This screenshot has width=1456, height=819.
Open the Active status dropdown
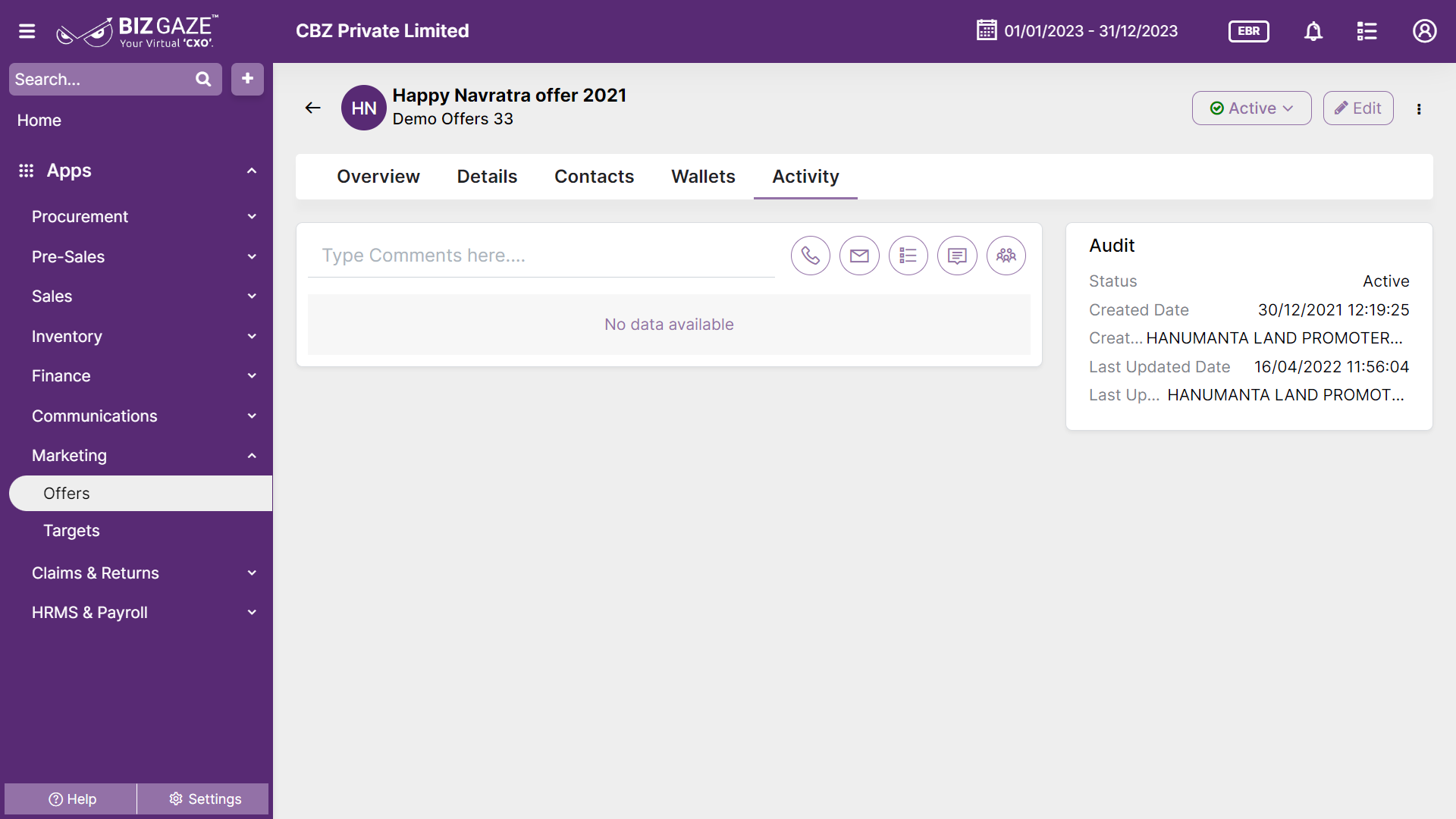point(1252,108)
